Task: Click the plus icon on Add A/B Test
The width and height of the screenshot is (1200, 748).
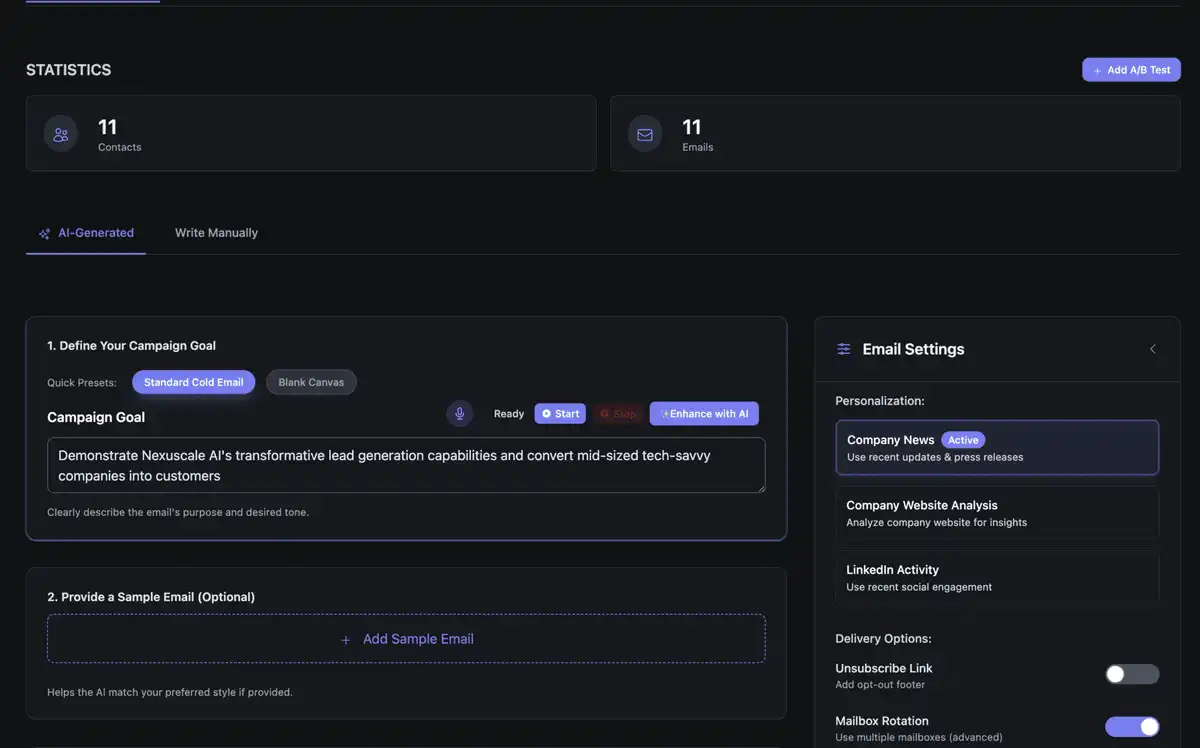Action: [1097, 69]
